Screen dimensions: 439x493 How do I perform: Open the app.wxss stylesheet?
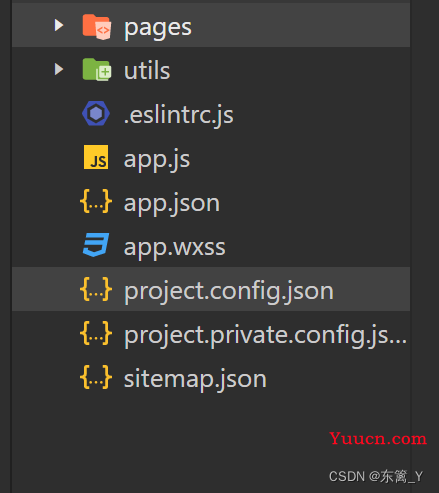pyautogui.click(x=175, y=248)
